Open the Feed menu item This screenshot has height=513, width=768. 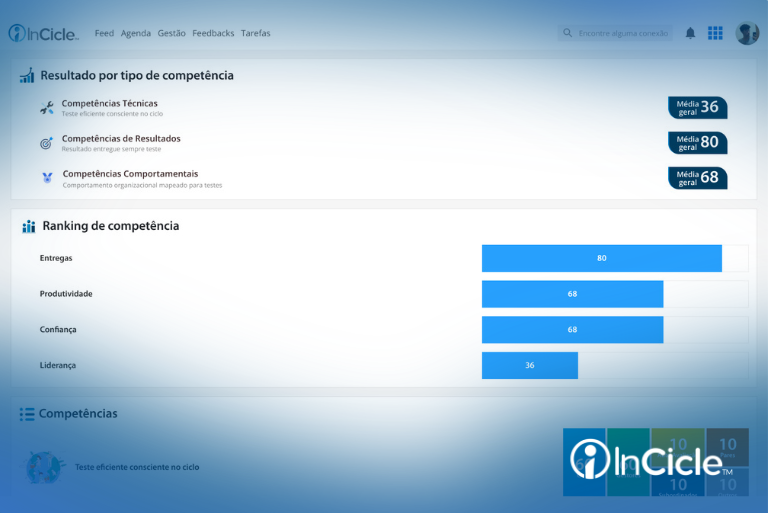tap(104, 33)
